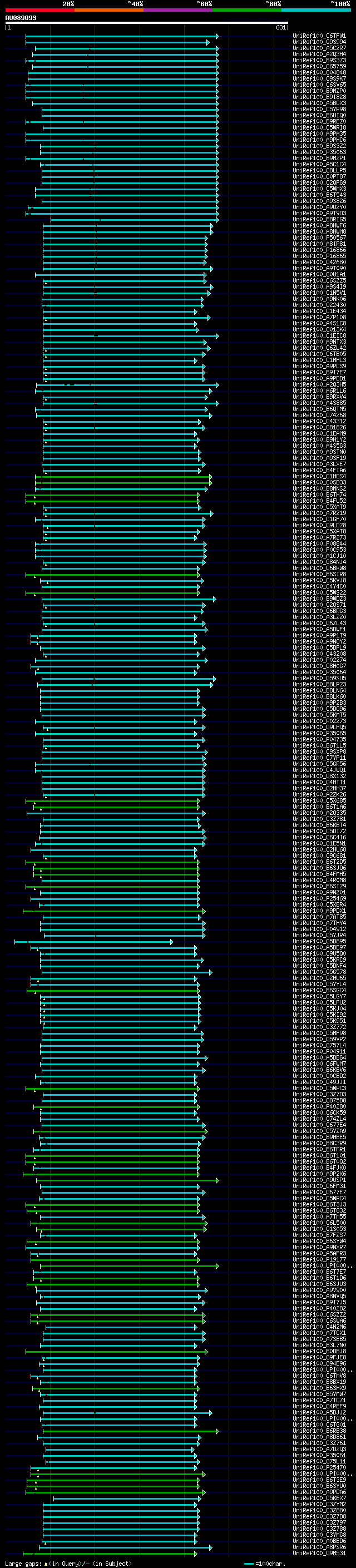
Task: Select hit UniRef100_B9REZ0
Action: point(319,122)
